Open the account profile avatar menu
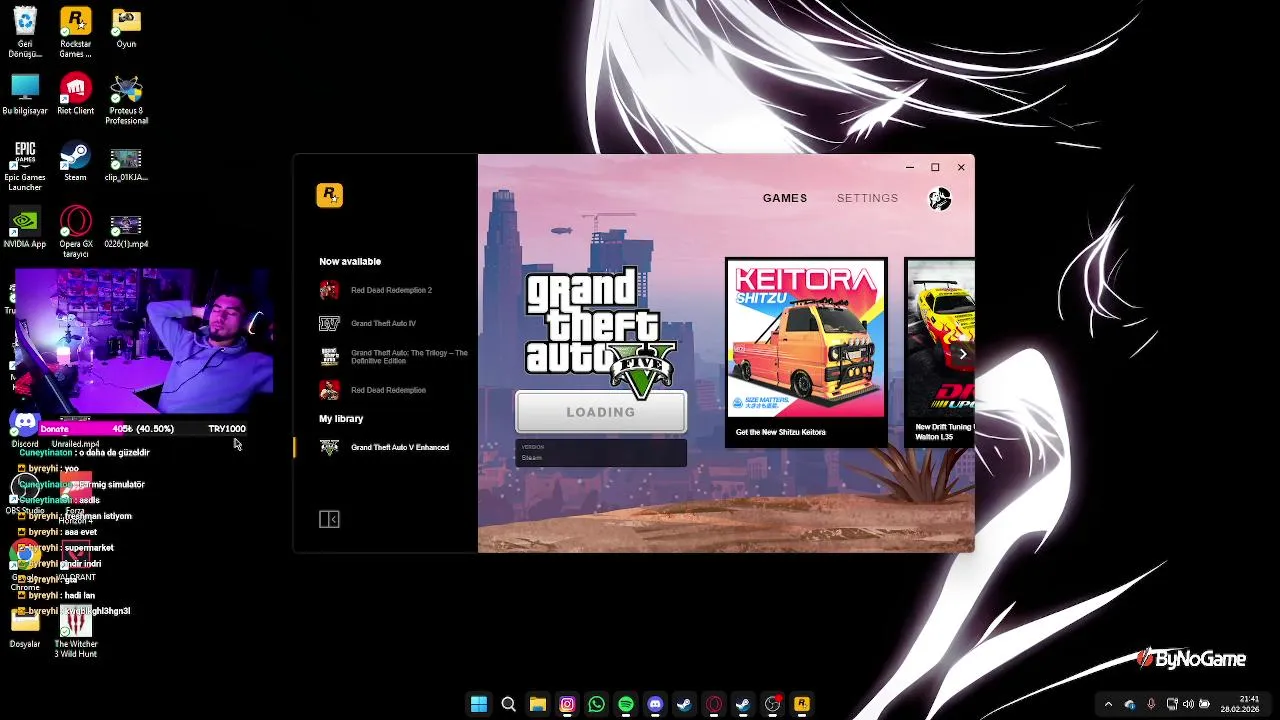Image resolution: width=1280 pixels, height=720 pixels. (x=940, y=199)
